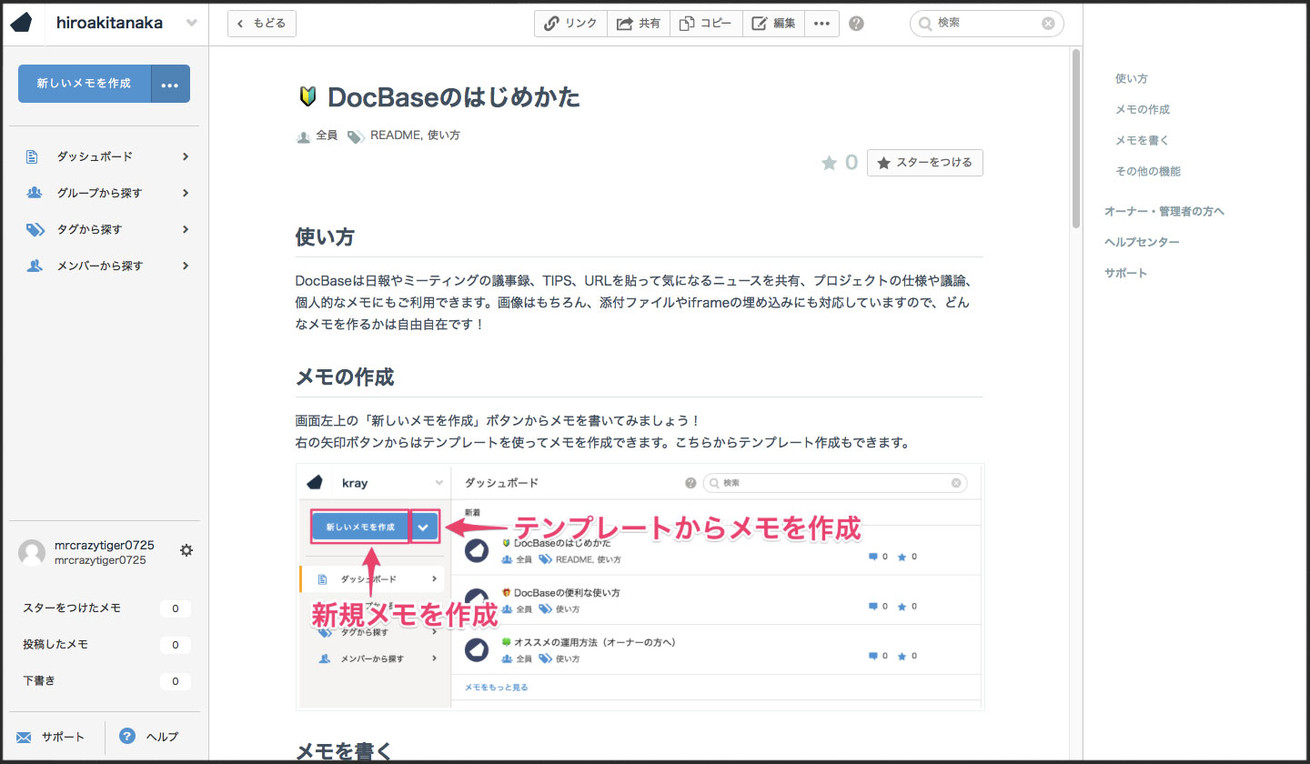Click the スターをつける button
1310x764 pixels.
925,162
